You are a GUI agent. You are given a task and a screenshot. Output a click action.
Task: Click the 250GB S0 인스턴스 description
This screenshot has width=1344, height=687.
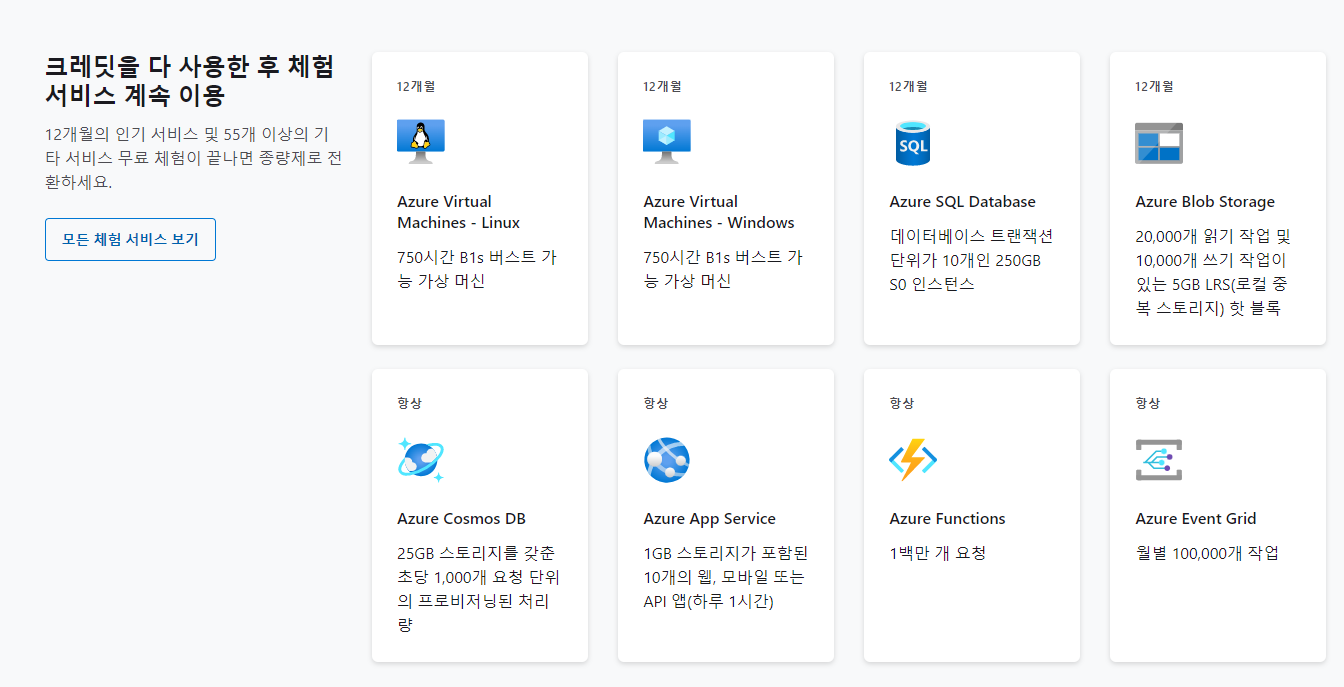tap(971, 260)
